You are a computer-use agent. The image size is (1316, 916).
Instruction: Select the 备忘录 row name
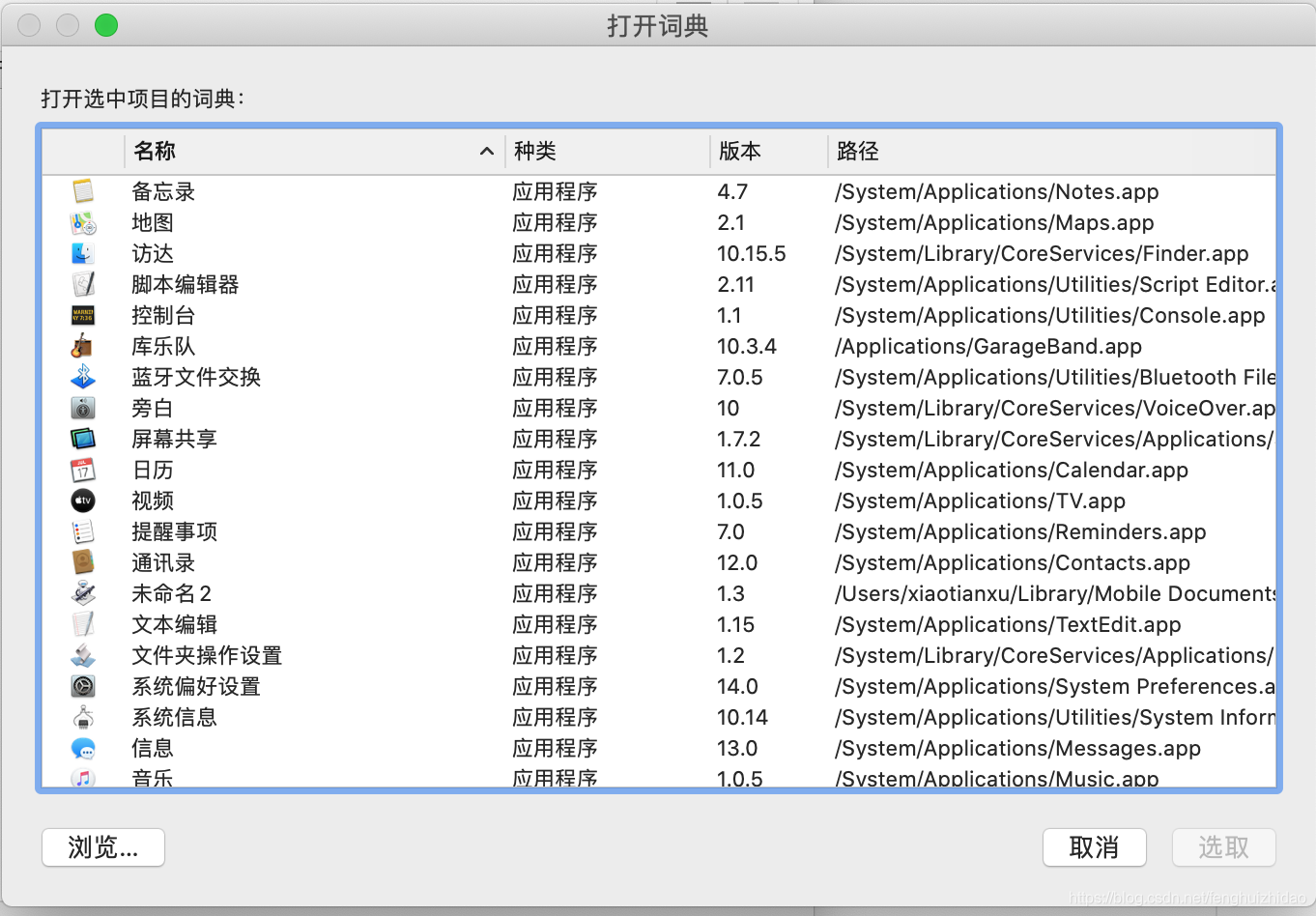coord(163,191)
